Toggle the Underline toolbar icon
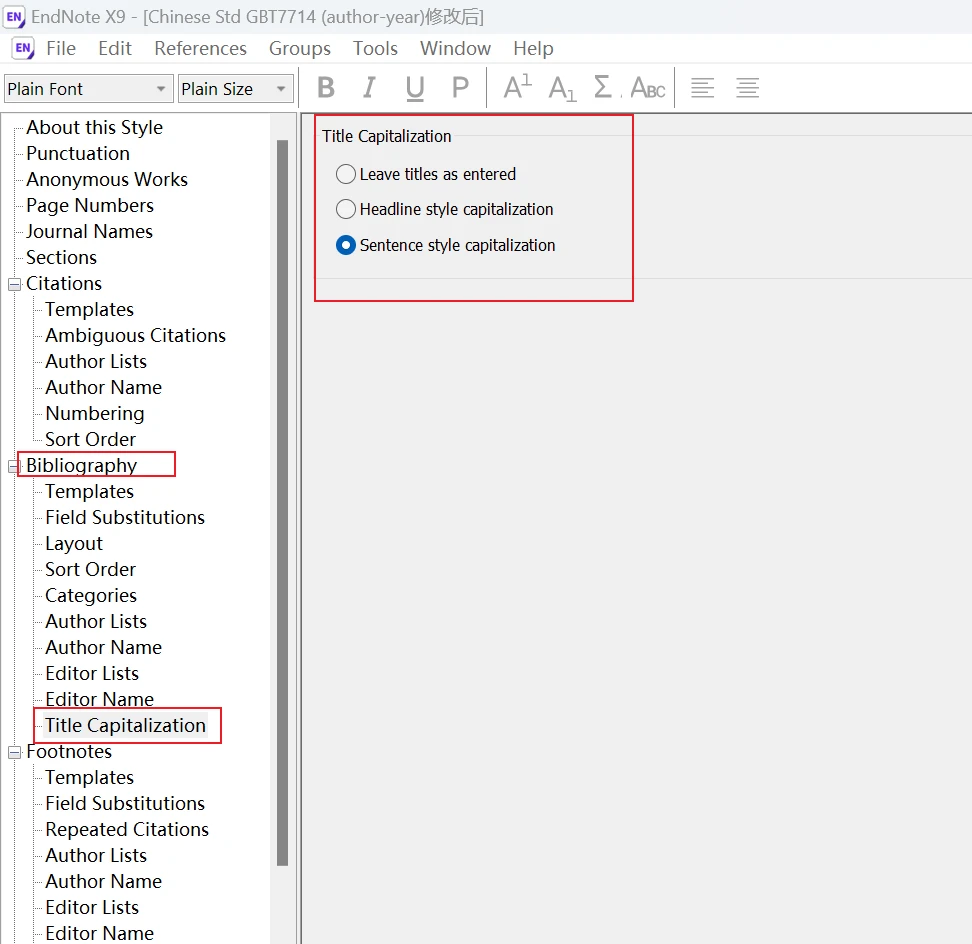This screenshot has width=972, height=944. [x=415, y=88]
